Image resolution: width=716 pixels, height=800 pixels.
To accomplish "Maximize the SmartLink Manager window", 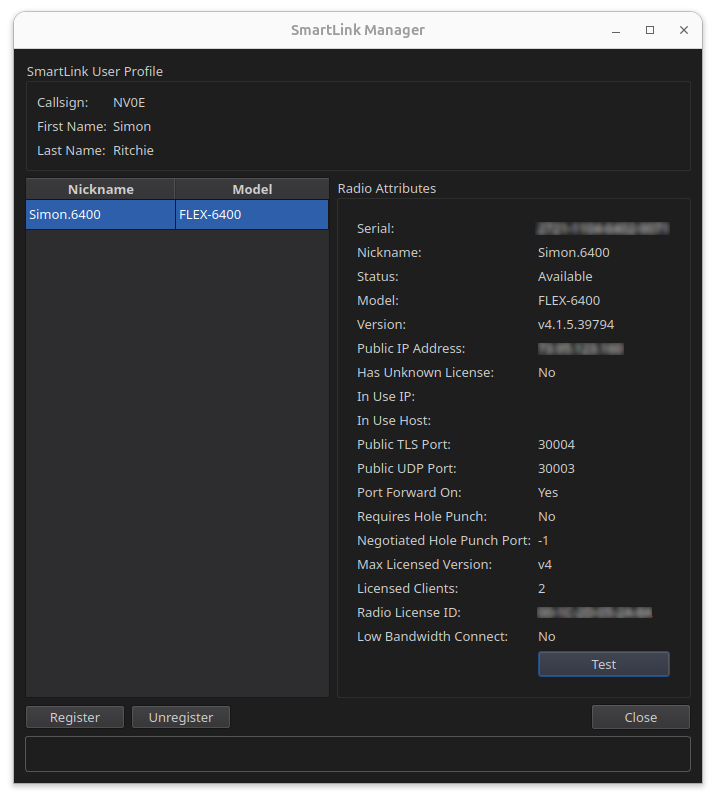I will click(x=650, y=30).
